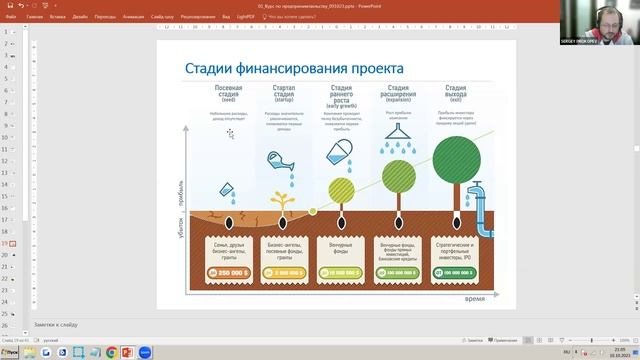Click the 250 000 $ seed amount badge

(x=229, y=272)
